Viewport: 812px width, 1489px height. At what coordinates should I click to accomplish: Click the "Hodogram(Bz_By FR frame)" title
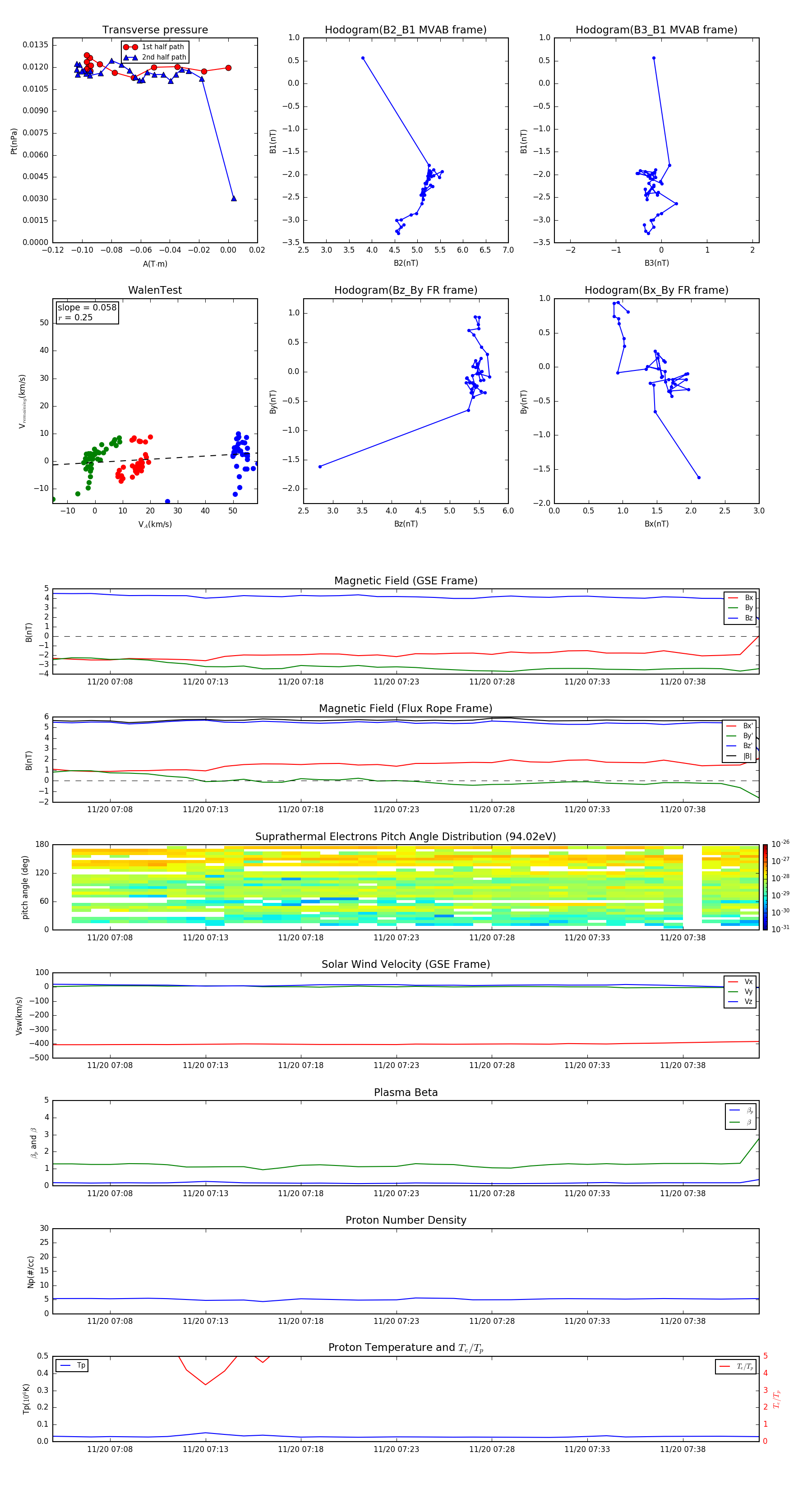406,290
